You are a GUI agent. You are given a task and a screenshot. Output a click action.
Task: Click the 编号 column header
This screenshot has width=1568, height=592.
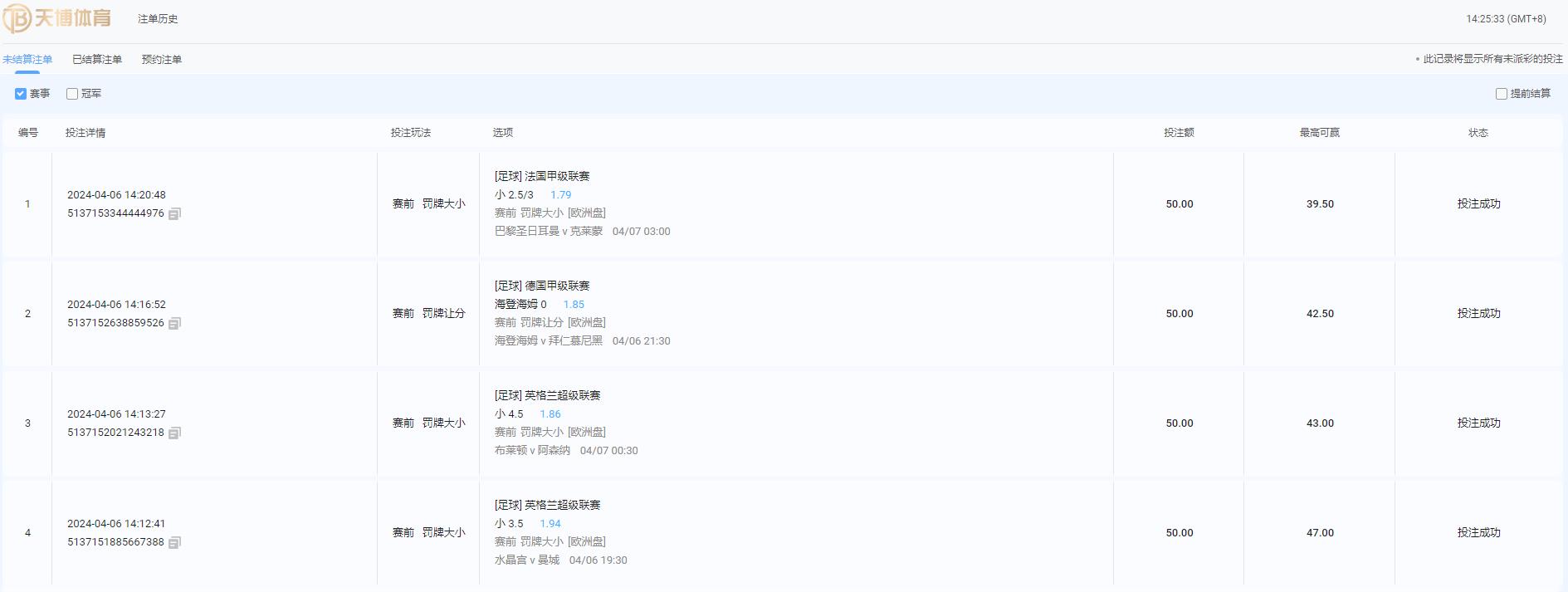(x=28, y=133)
